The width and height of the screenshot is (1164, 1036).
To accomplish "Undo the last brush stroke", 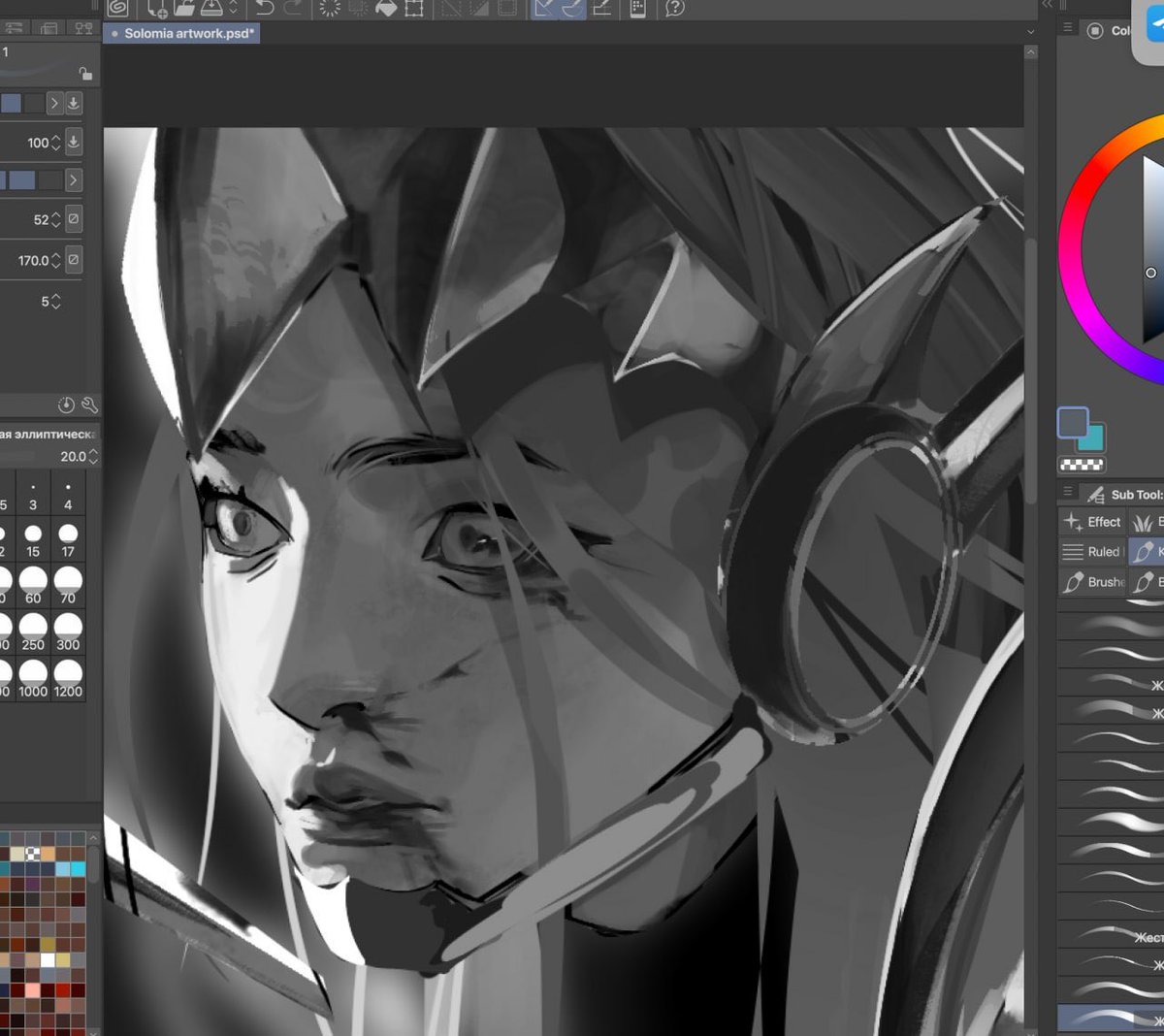I will (264, 8).
